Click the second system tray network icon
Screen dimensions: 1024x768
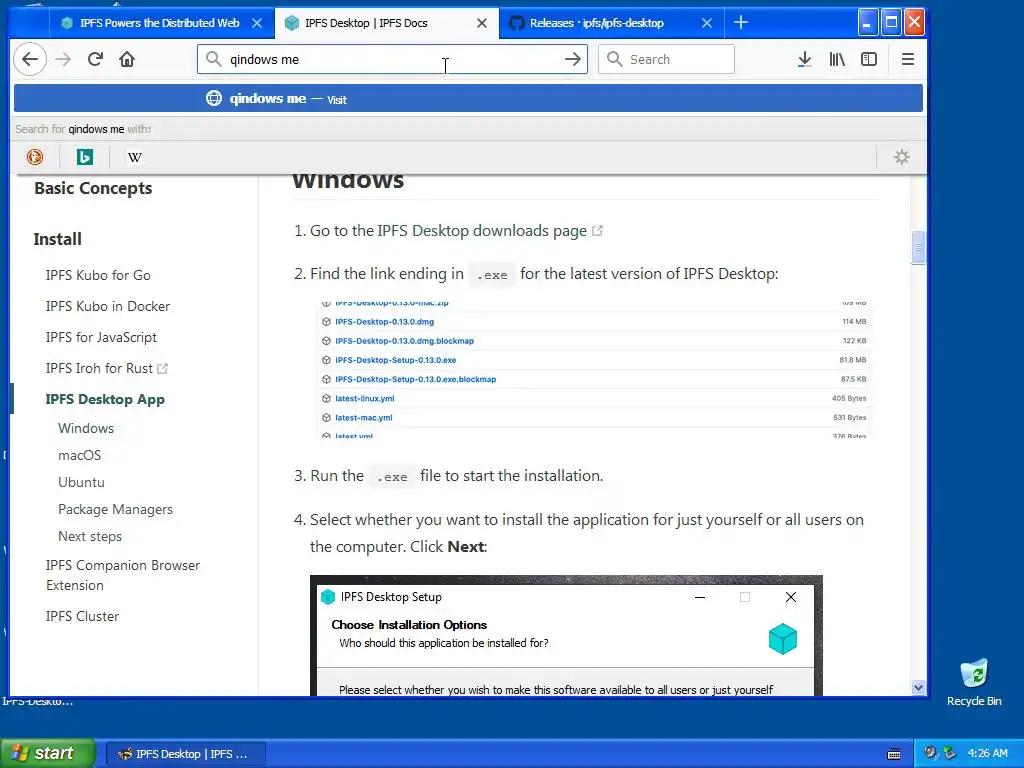coord(949,753)
